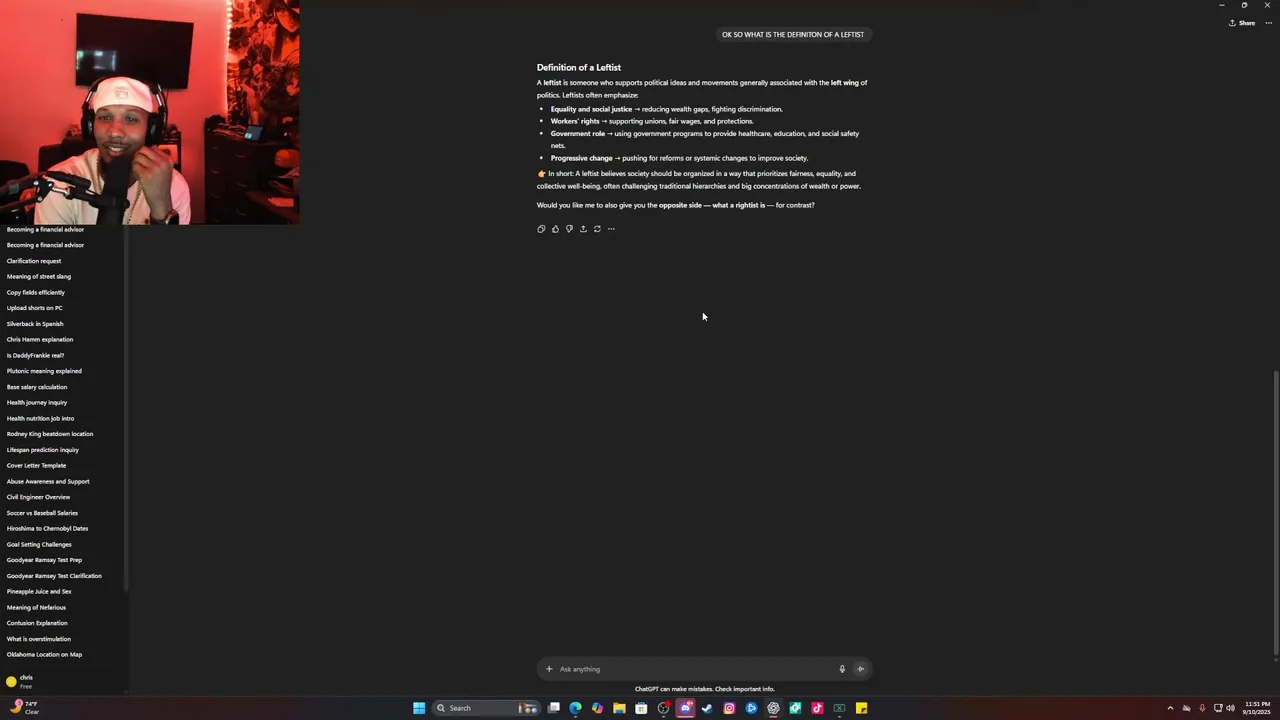
Task: Click the plus attach icon in message box
Action: click(549, 669)
